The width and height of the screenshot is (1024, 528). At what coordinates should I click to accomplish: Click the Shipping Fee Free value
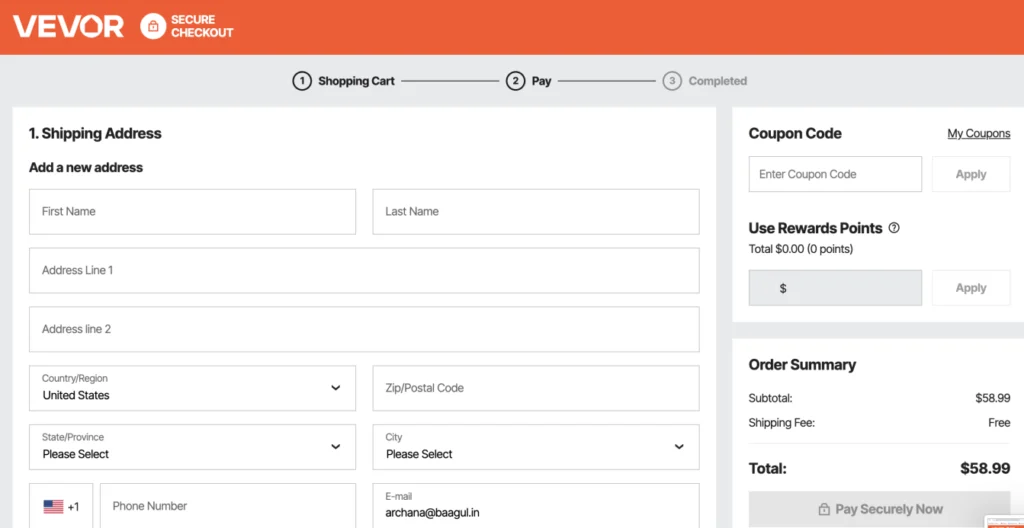[x=999, y=423]
